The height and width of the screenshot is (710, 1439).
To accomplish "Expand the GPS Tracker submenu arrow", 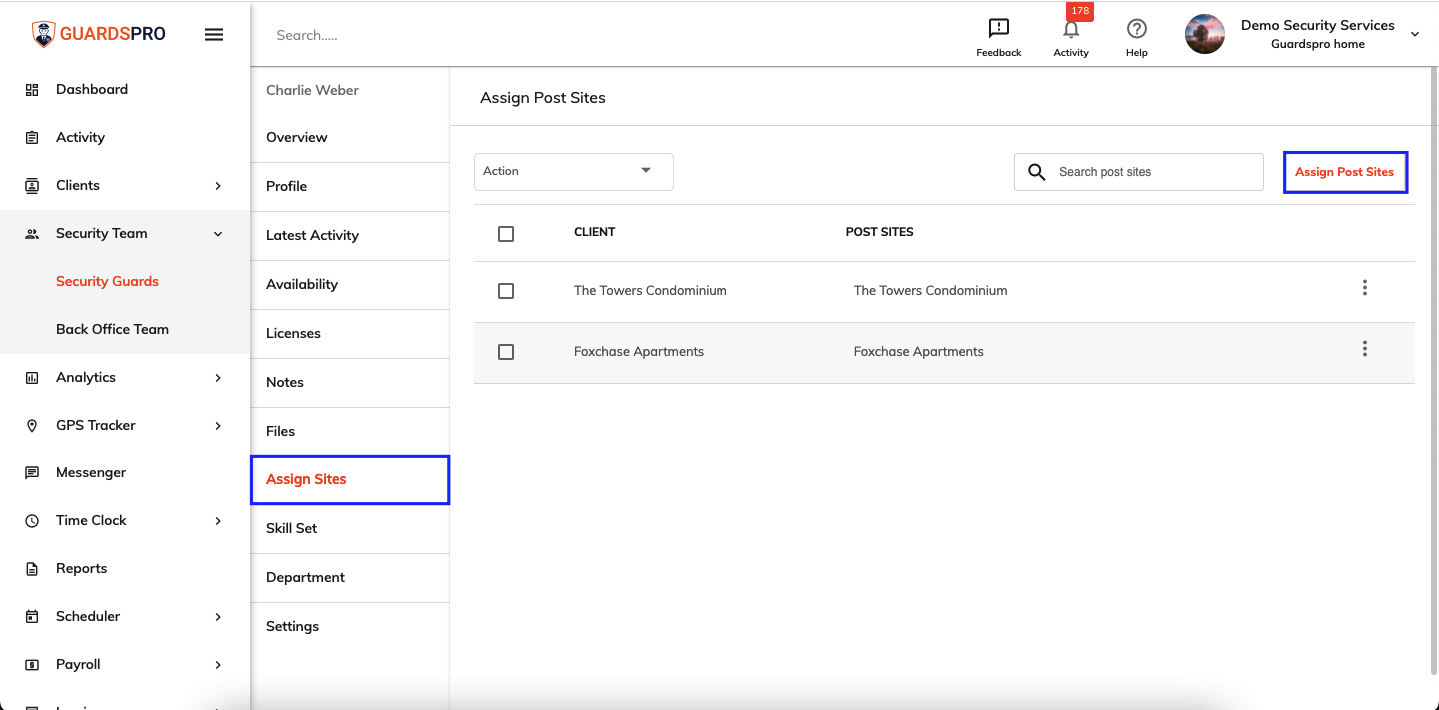I will 218,426.
